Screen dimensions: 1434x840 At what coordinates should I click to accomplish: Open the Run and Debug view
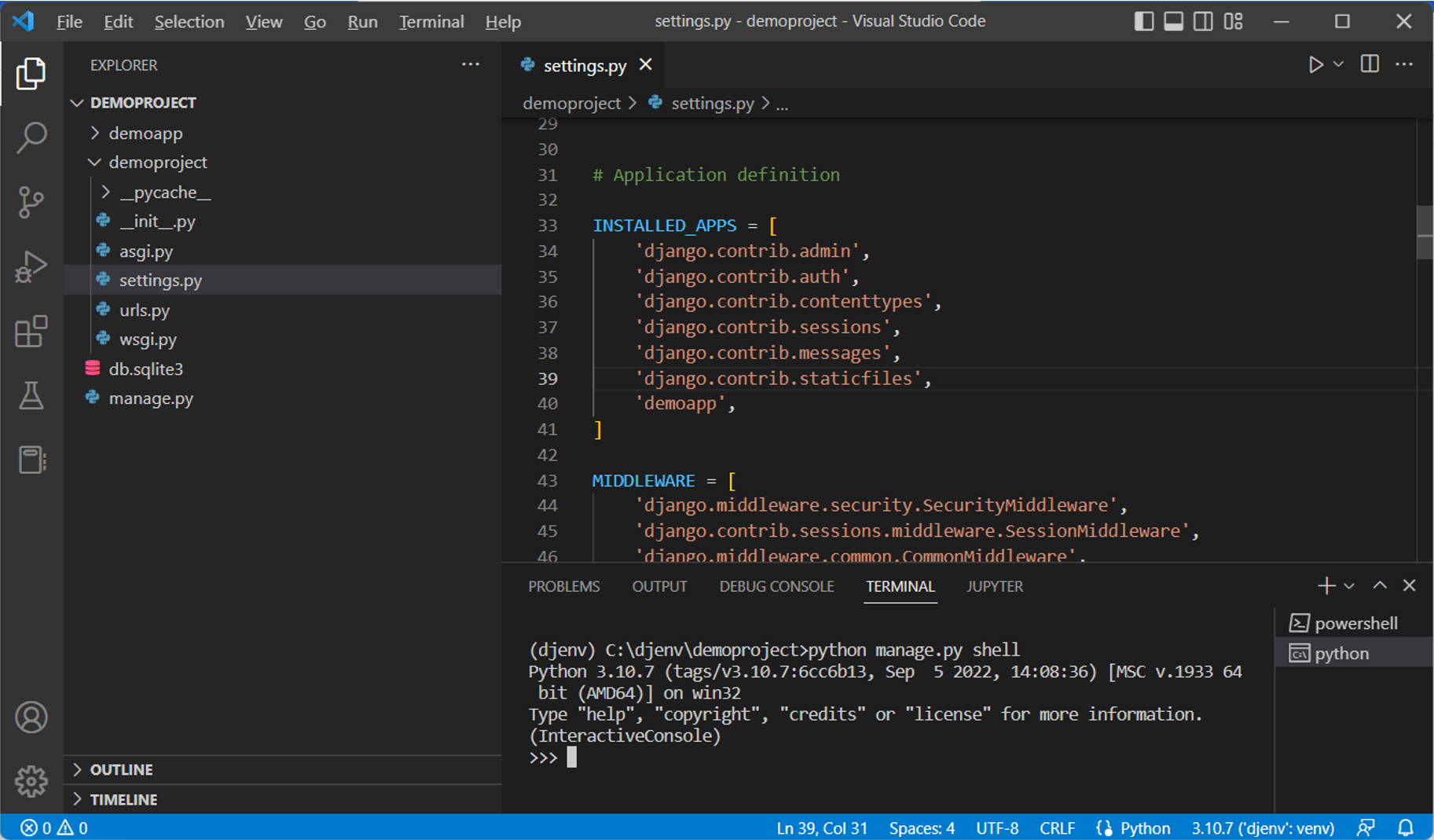tap(31, 266)
